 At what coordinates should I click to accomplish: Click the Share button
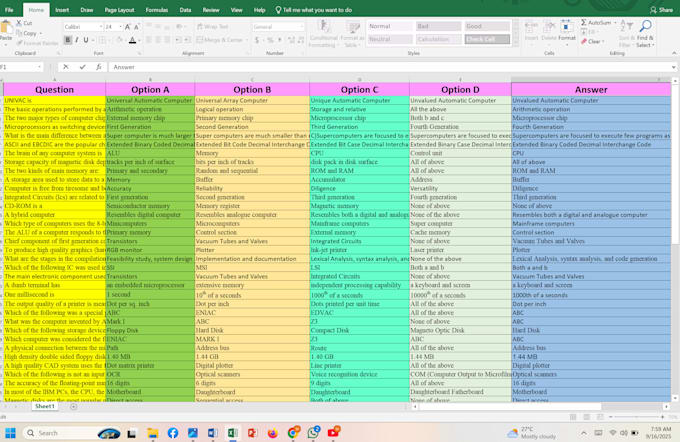(x=661, y=10)
